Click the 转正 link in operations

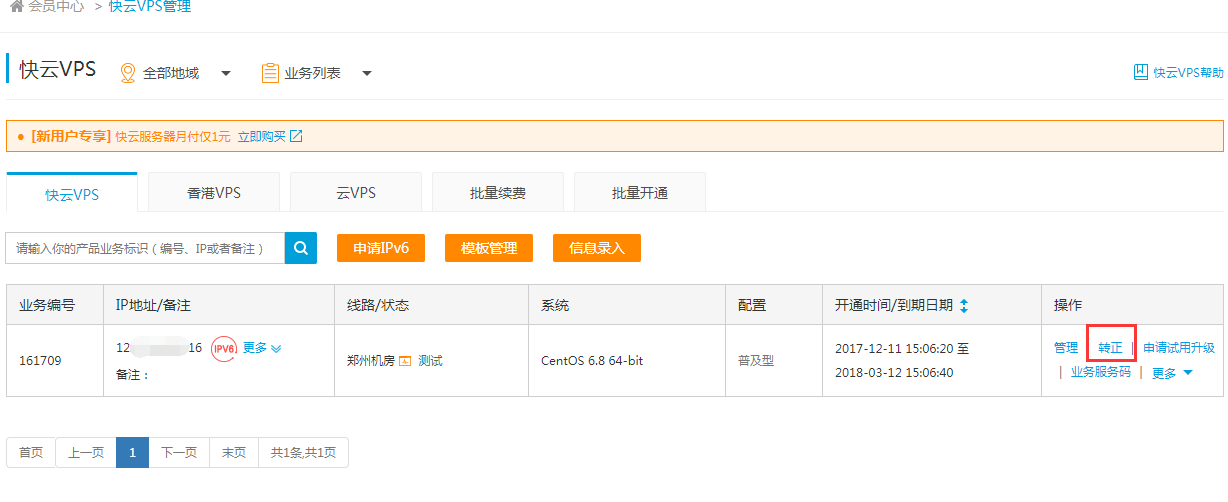point(1110,348)
